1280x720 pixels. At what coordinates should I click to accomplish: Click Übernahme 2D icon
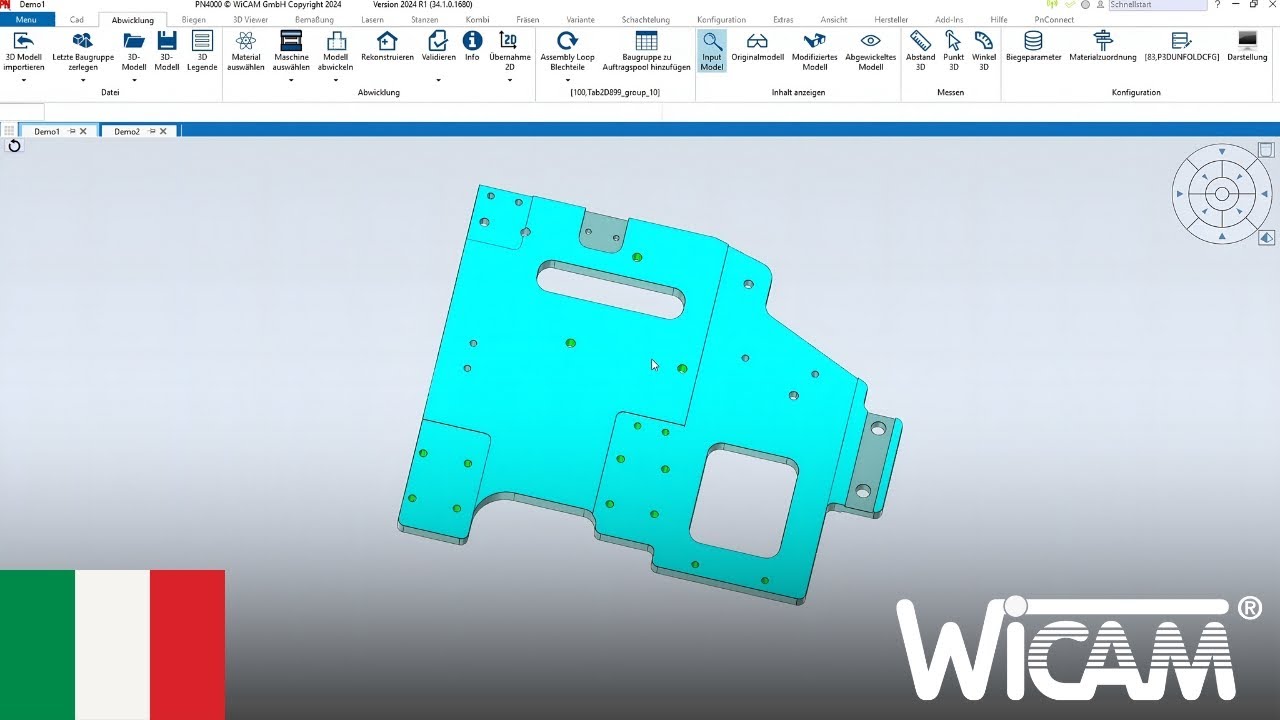click(x=509, y=42)
